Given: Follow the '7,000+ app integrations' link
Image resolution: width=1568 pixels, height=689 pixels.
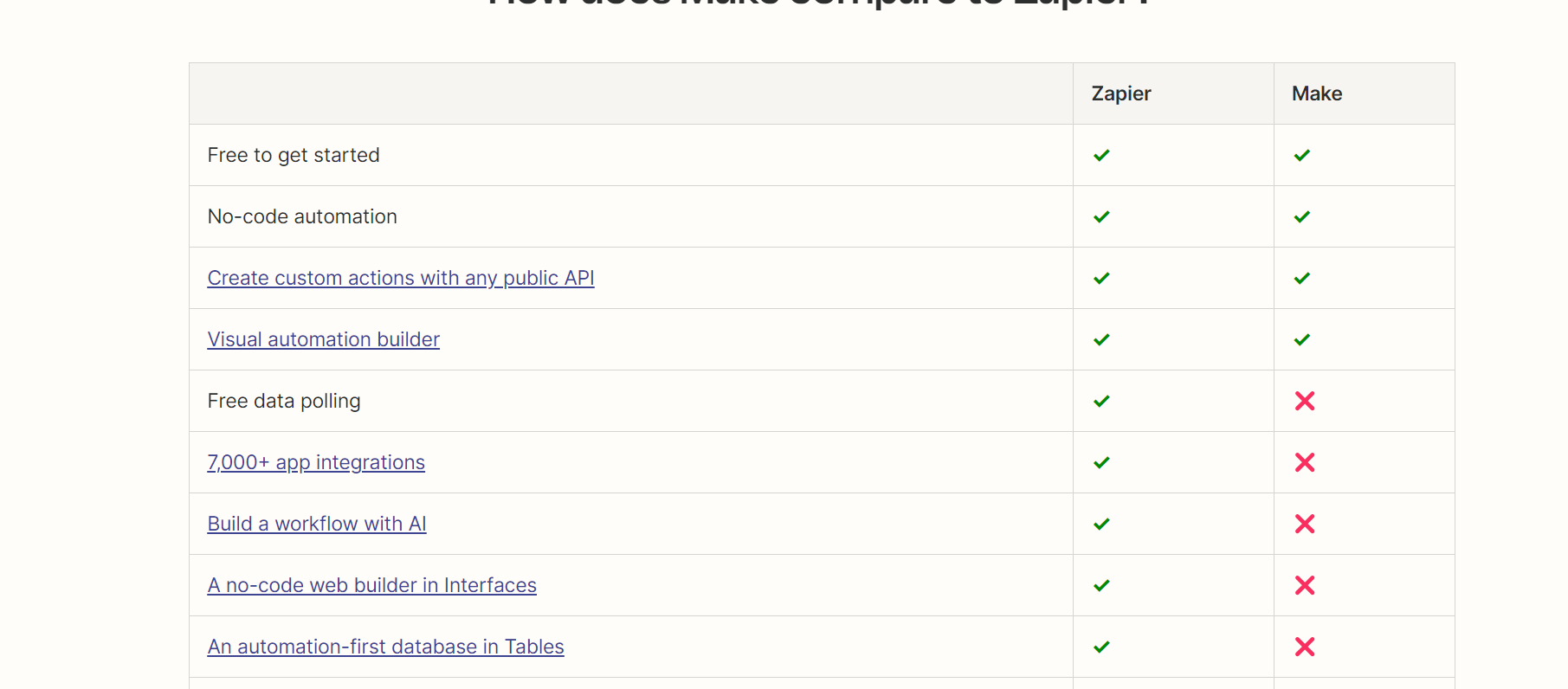Looking at the screenshot, I should pos(316,462).
